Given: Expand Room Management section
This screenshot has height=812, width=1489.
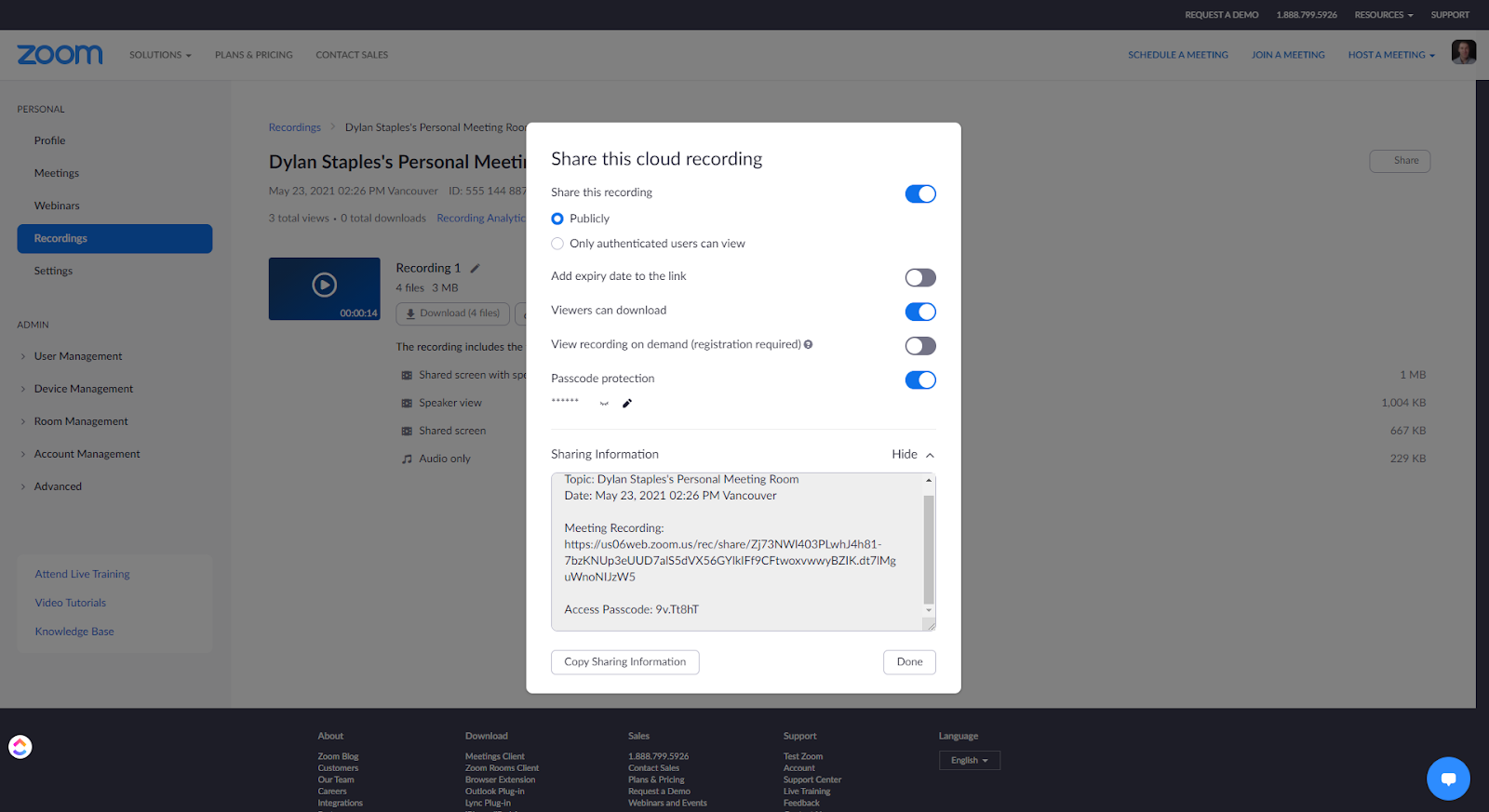Looking at the screenshot, I should tap(81, 421).
